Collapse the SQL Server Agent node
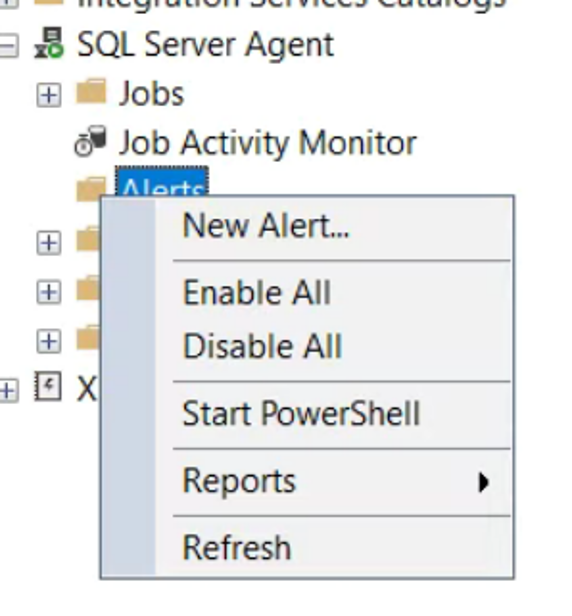 click(x=9, y=46)
